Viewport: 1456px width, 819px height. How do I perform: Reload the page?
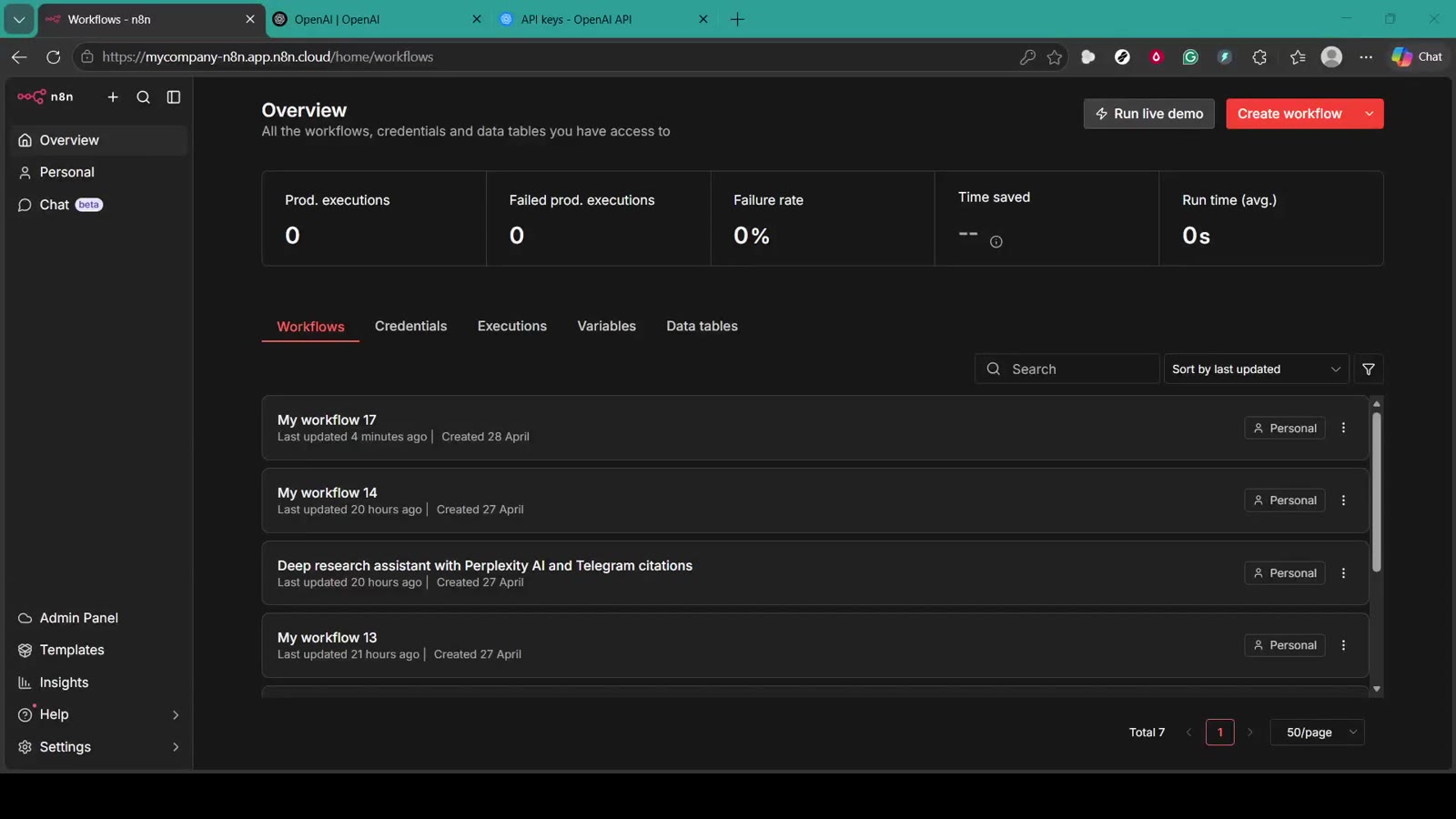pos(54,56)
